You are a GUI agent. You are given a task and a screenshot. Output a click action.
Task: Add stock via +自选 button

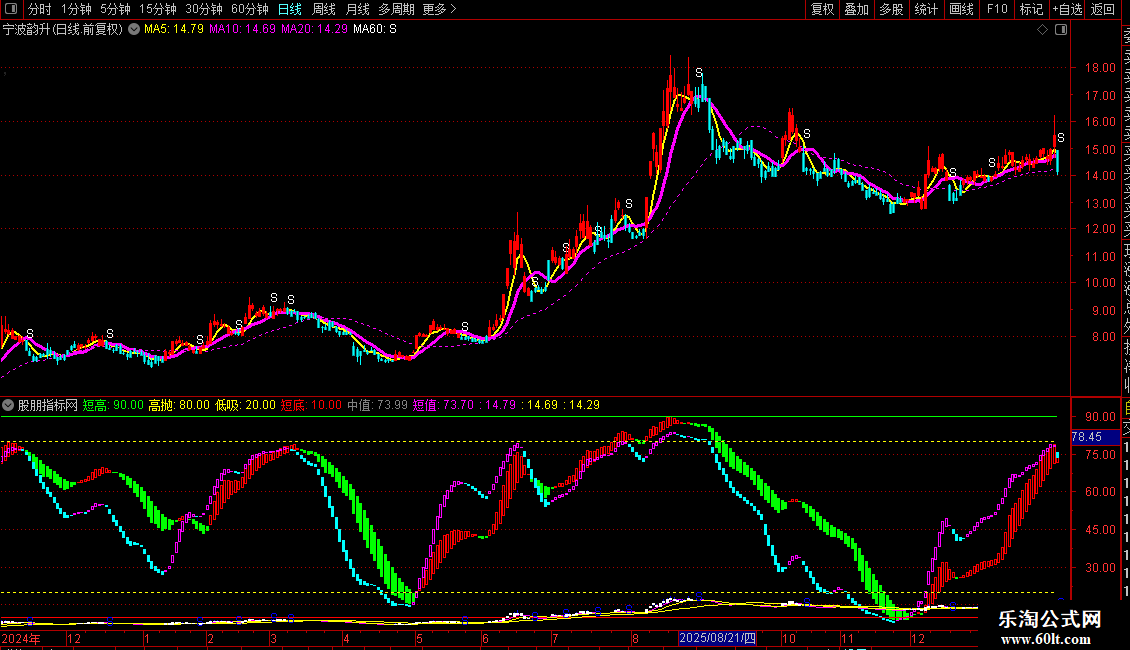(1066, 9)
